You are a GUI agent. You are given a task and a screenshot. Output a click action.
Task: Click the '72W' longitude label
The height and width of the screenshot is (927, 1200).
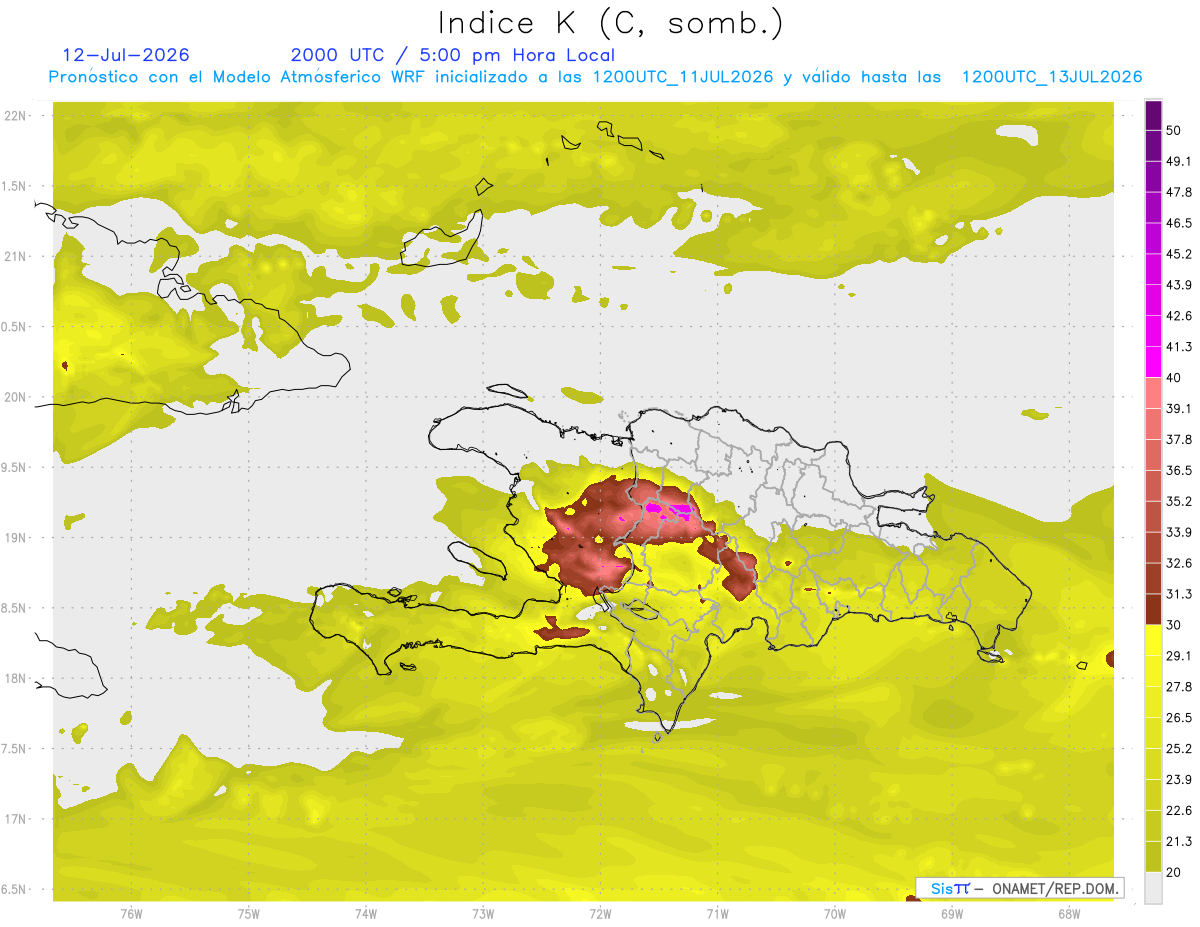600,913
